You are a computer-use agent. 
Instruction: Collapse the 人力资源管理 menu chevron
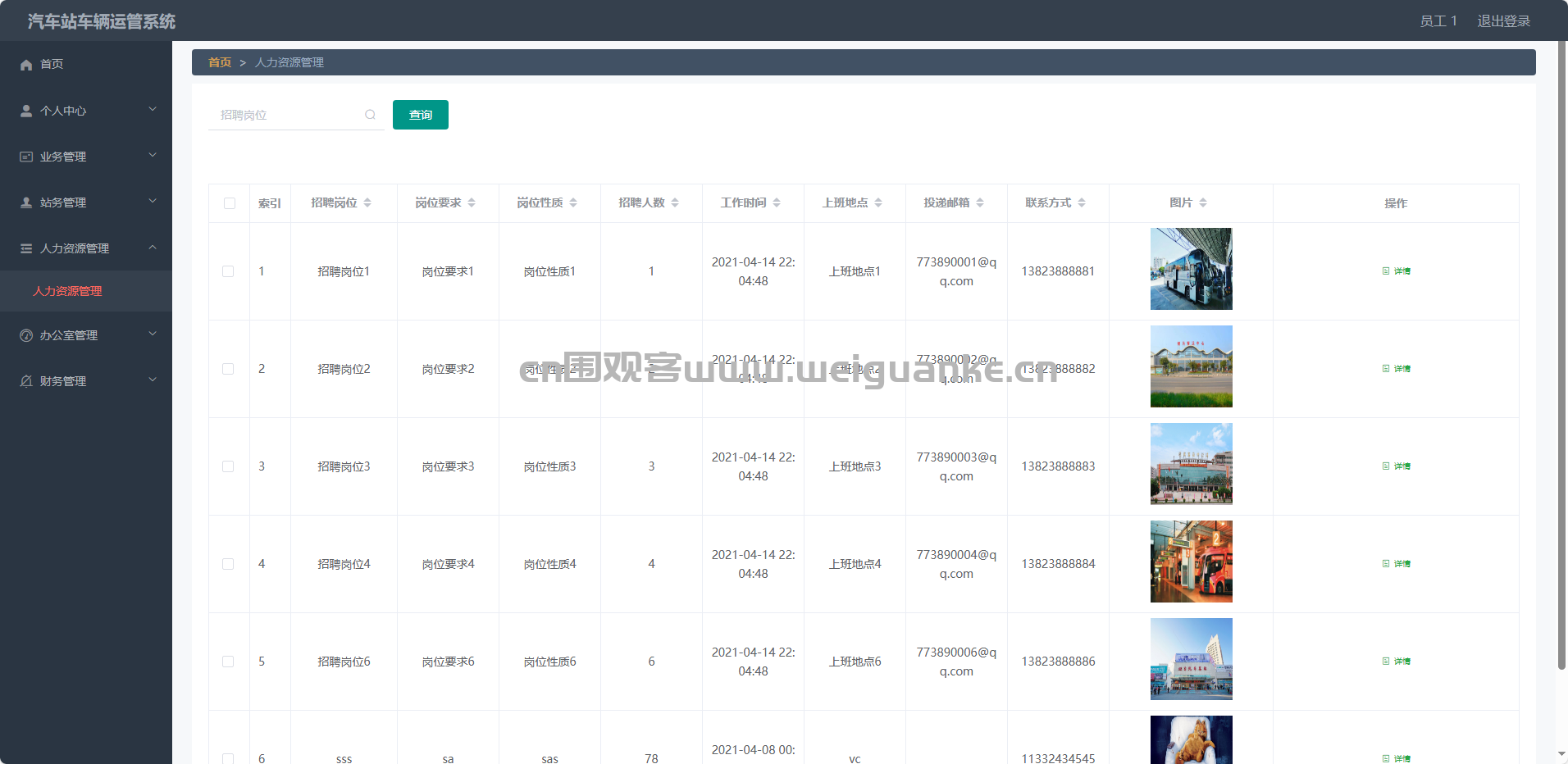[x=153, y=247]
